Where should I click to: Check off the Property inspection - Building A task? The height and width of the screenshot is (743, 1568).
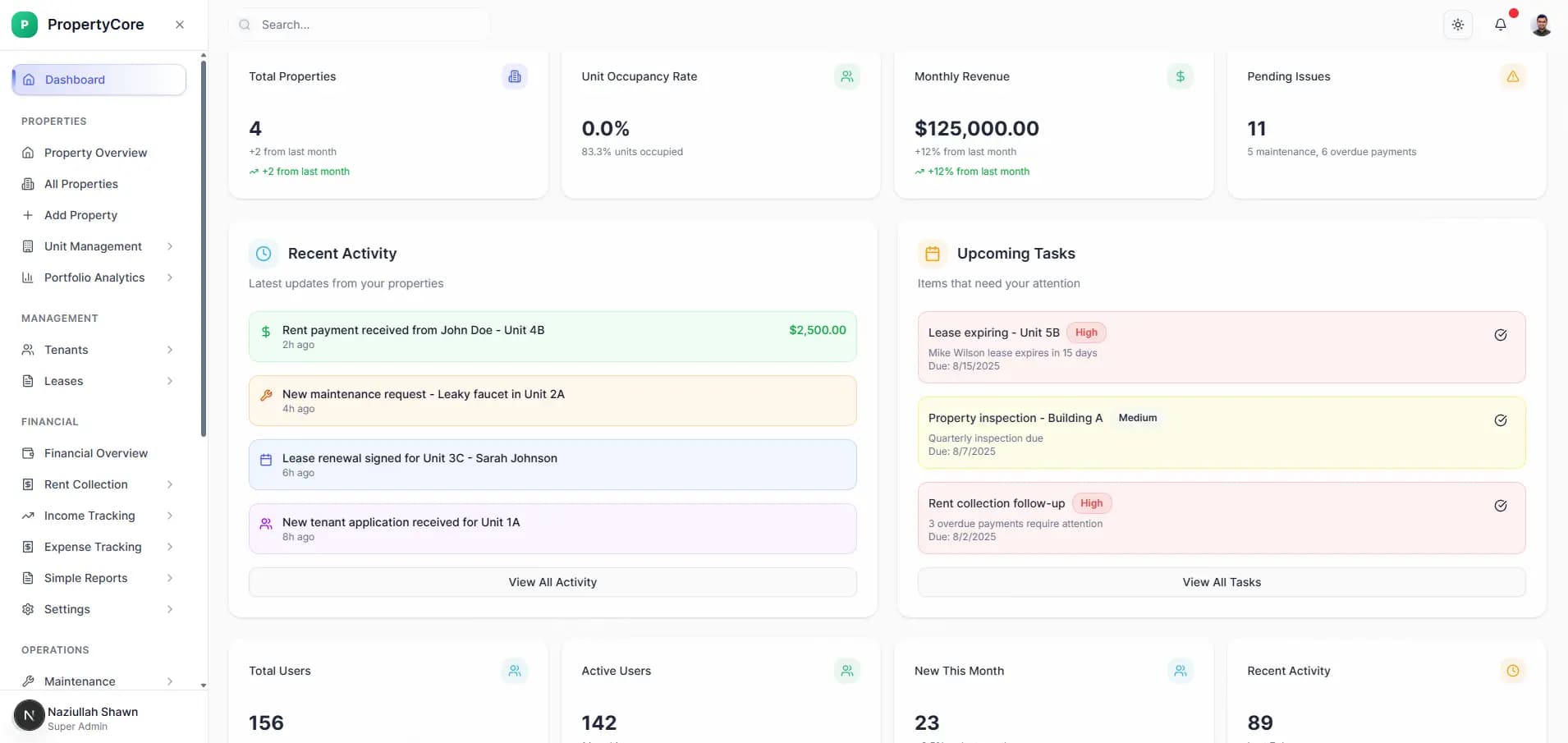click(1502, 420)
